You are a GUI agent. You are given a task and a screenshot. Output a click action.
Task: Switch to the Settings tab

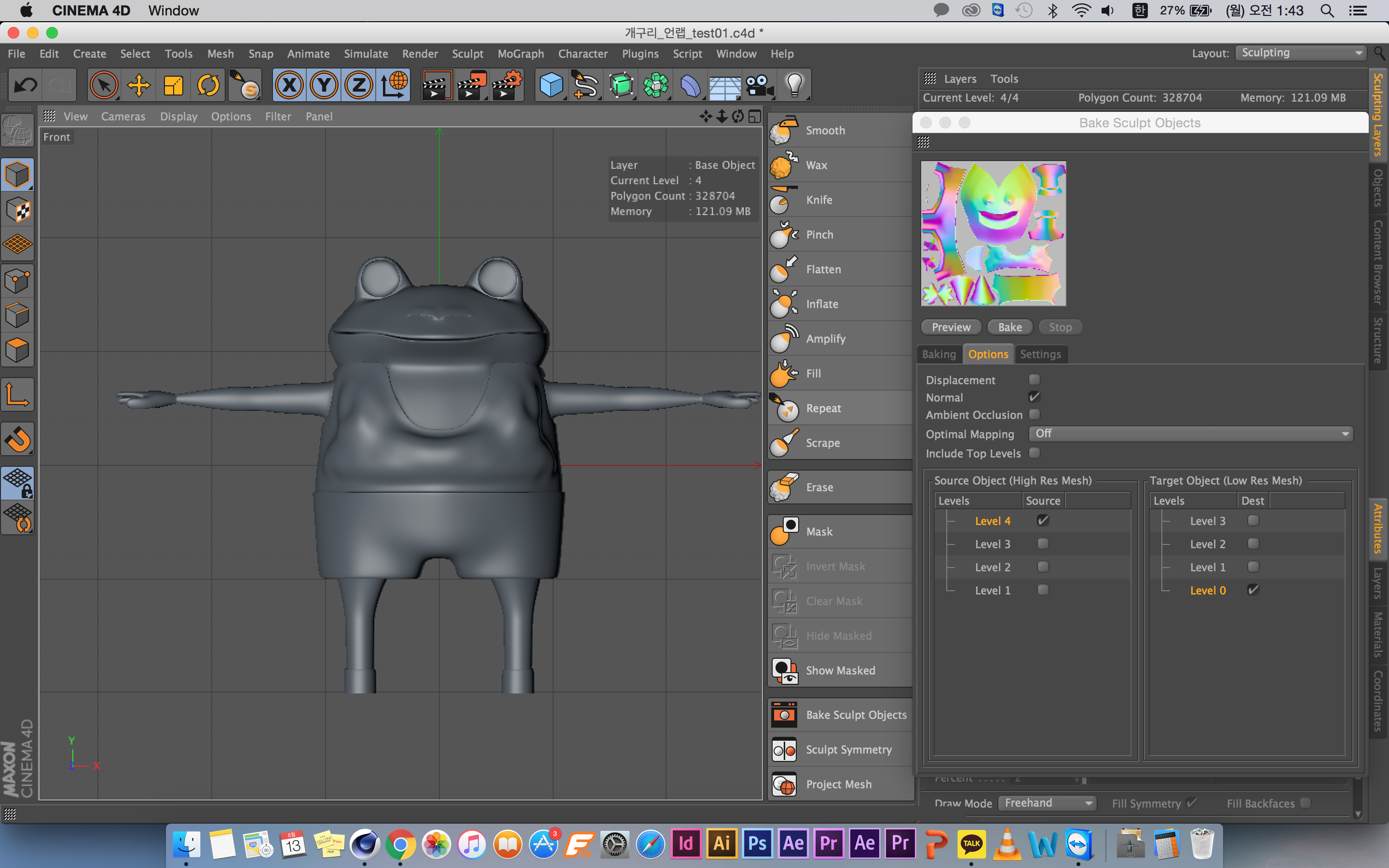(1040, 354)
